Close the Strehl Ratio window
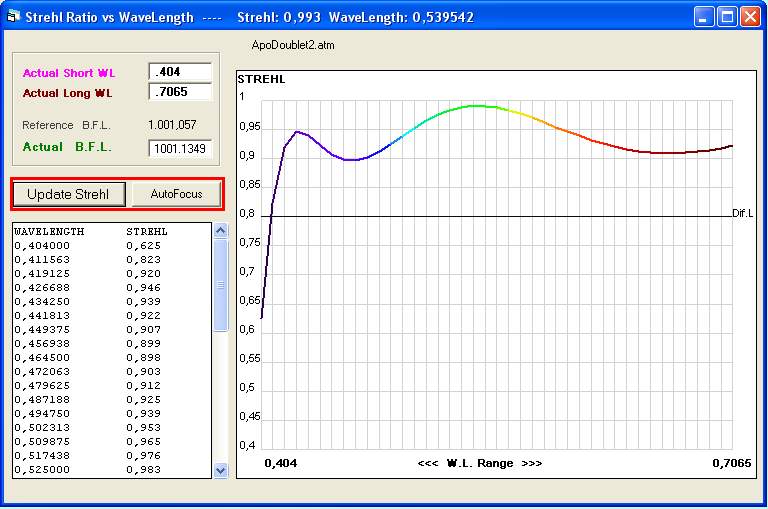The height and width of the screenshot is (509, 768). pos(750,17)
